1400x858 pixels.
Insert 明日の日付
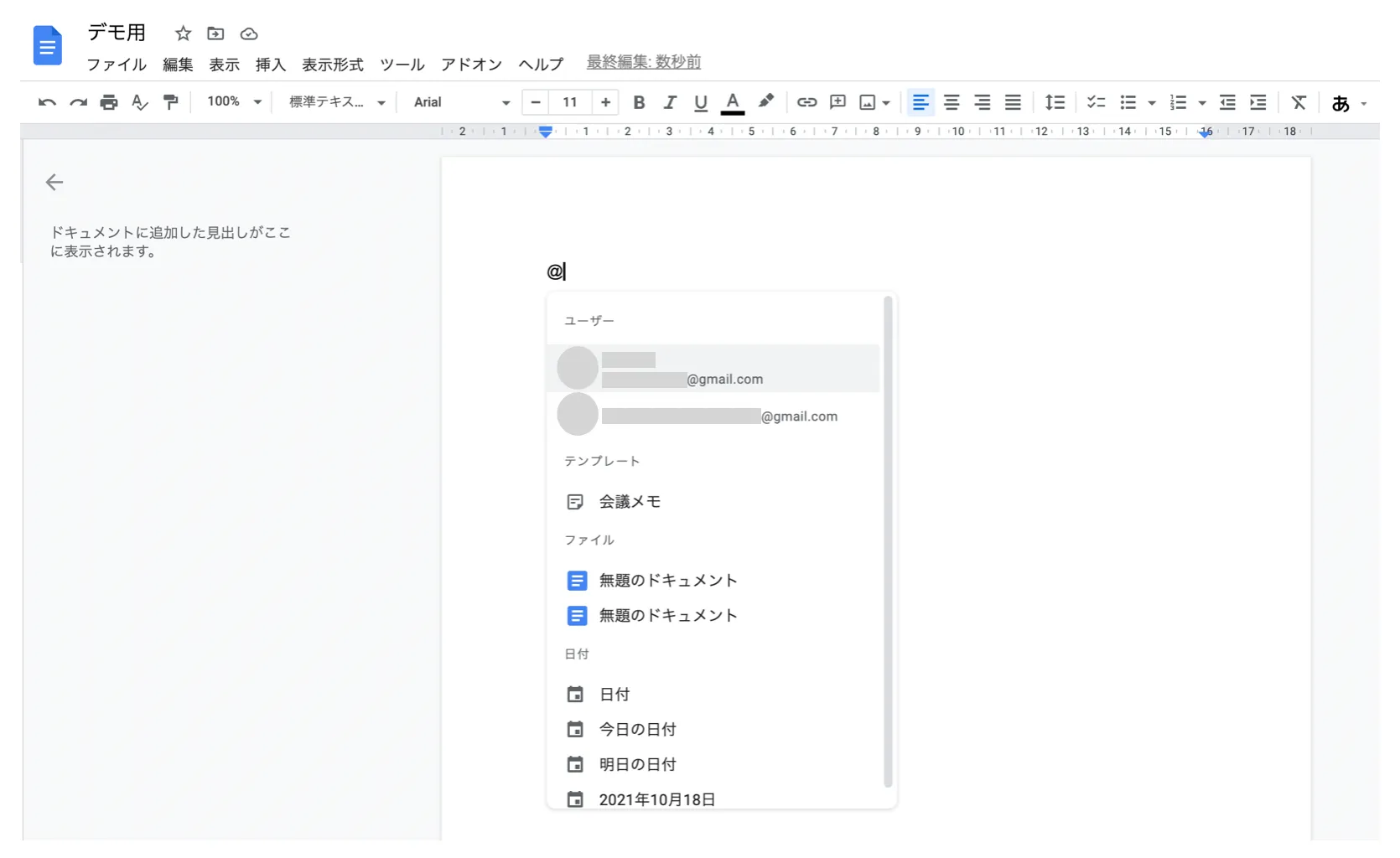coord(713,765)
